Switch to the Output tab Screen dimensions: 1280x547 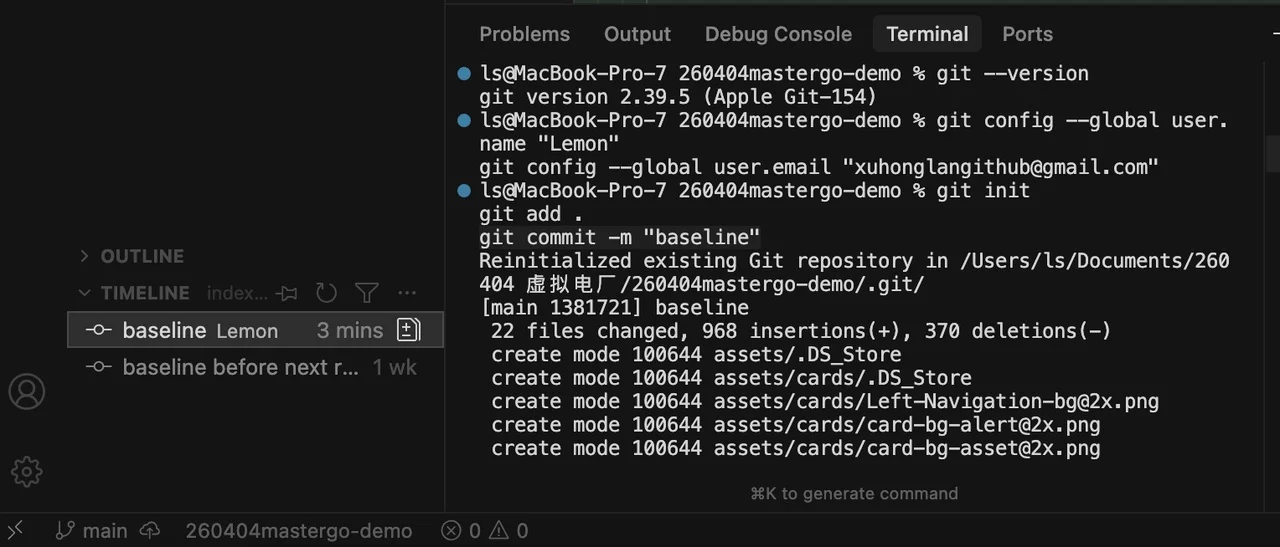click(x=637, y=34)
